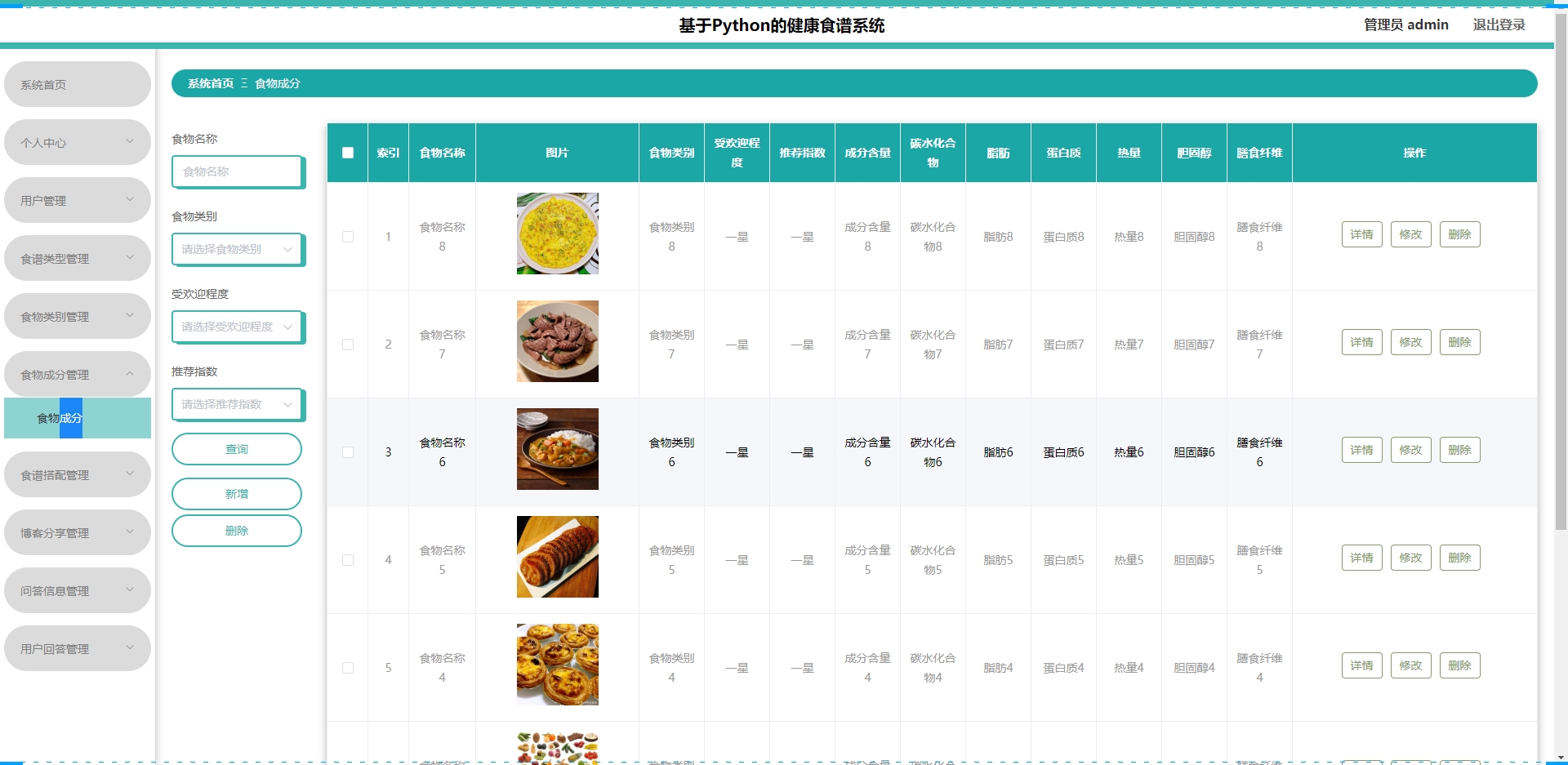Open the 请选择食物类别 dropdown
1568x765 pixels.
coord(238,249)
